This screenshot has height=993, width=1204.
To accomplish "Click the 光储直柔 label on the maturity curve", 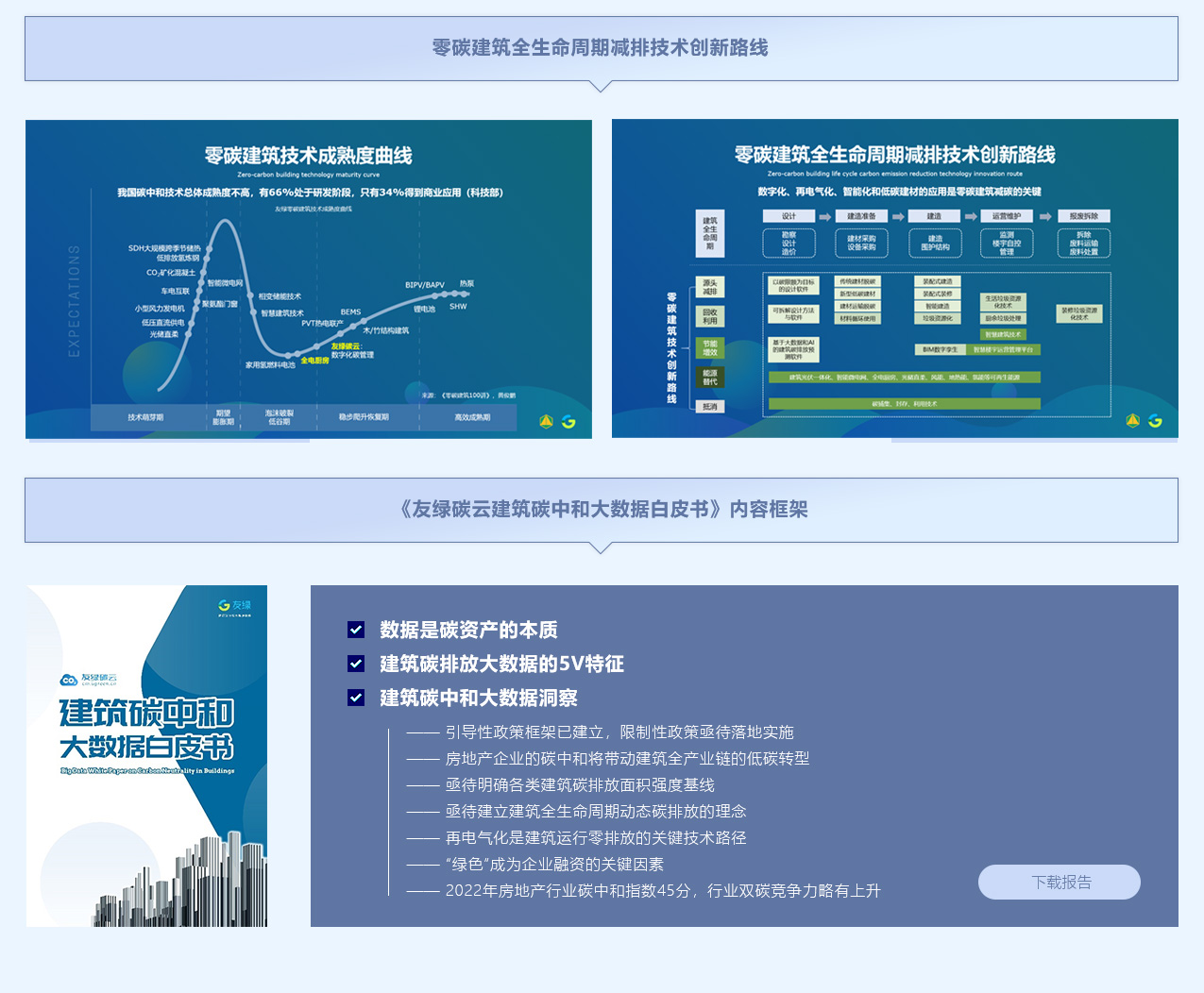I will click(x=163, y=334).
